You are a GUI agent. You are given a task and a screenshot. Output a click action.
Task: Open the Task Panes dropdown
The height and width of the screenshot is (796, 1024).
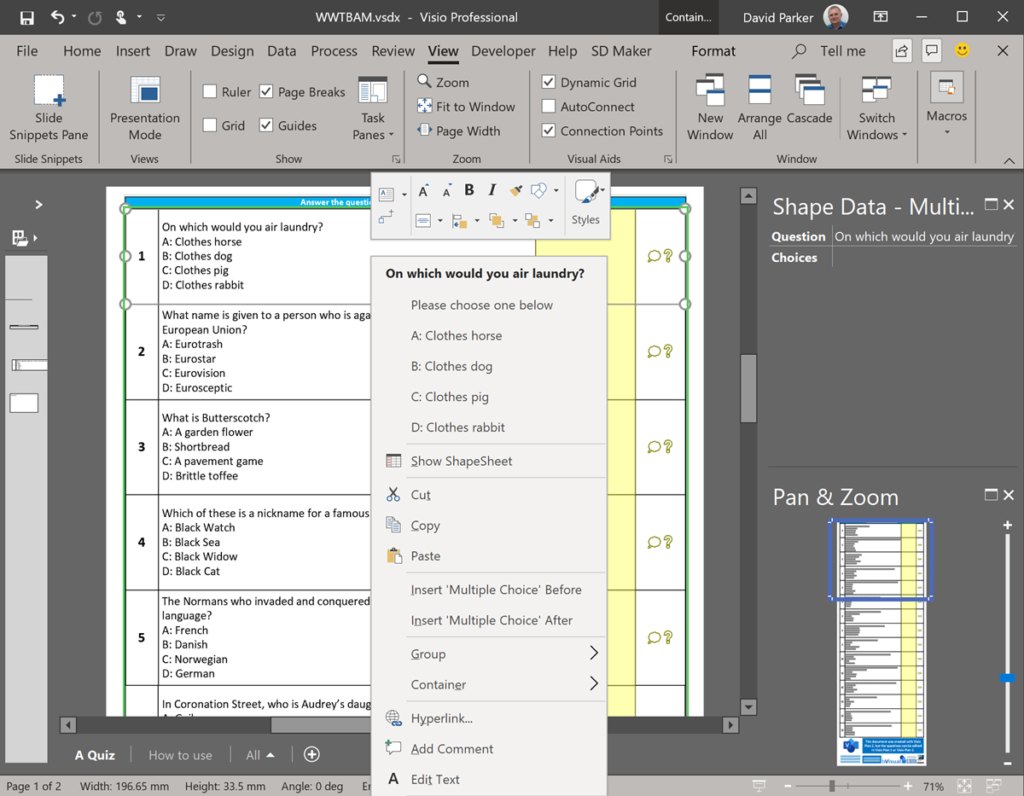pos(372,110)
